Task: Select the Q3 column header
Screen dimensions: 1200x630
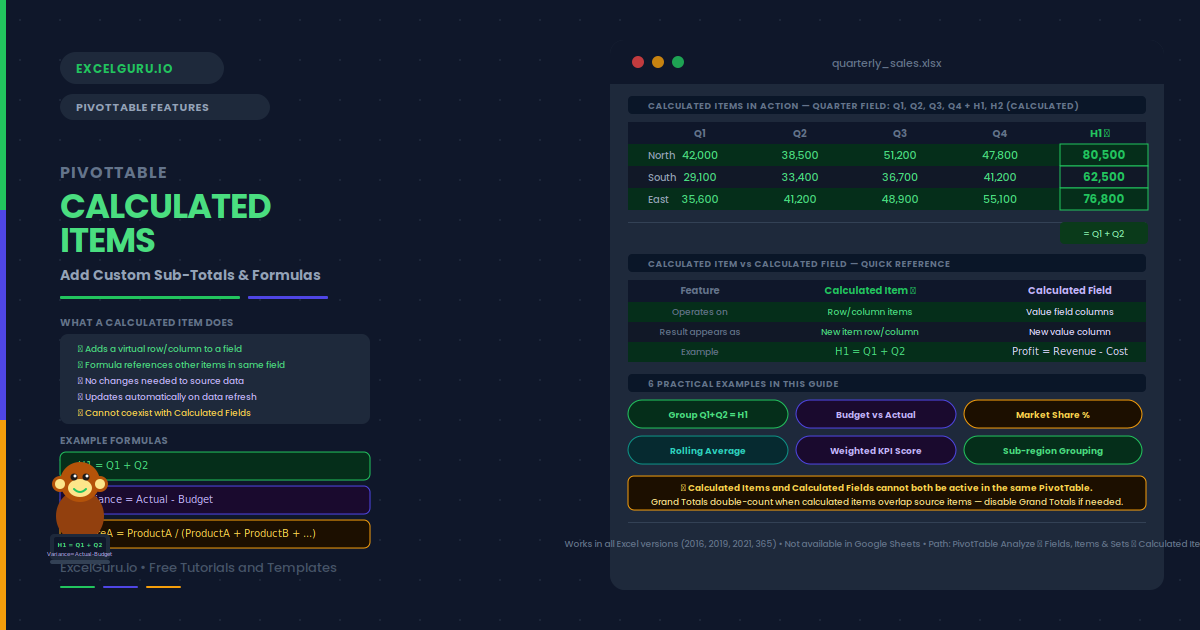Action: click(900, 133)
